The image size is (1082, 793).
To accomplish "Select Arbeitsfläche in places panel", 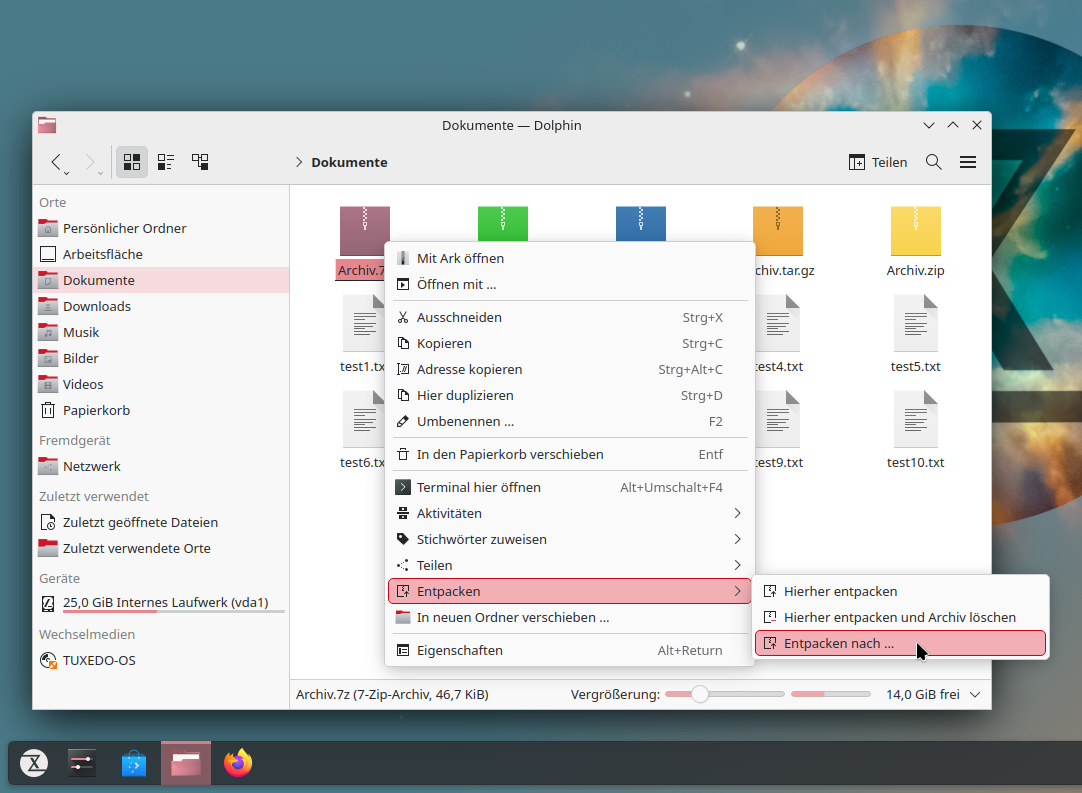I will pyautogui.click(x=161, y=255).
